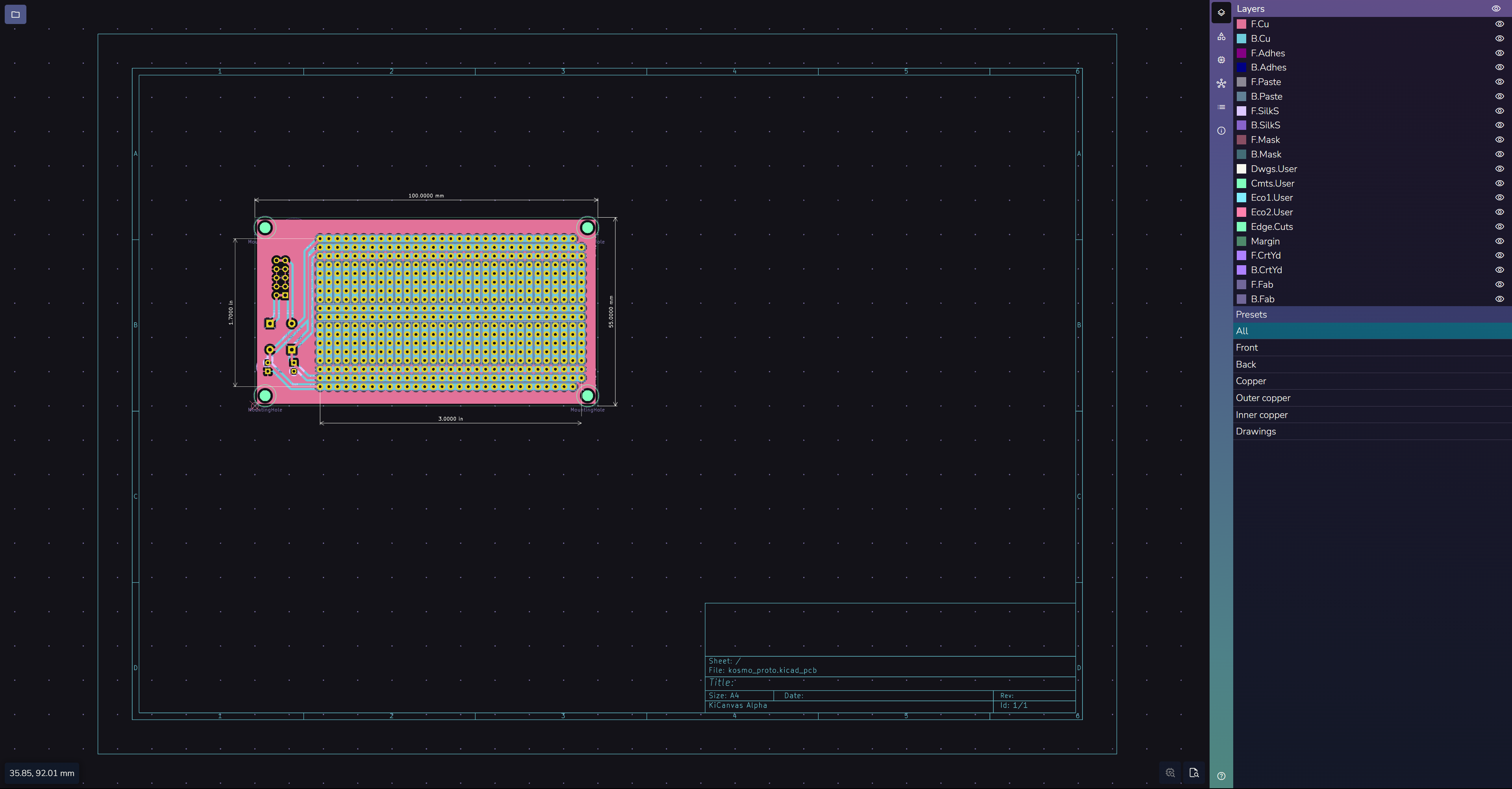This screenshot has height=789, width=1512.
Task: Open the Objects panel icon
Action: tap(1221, 36)
